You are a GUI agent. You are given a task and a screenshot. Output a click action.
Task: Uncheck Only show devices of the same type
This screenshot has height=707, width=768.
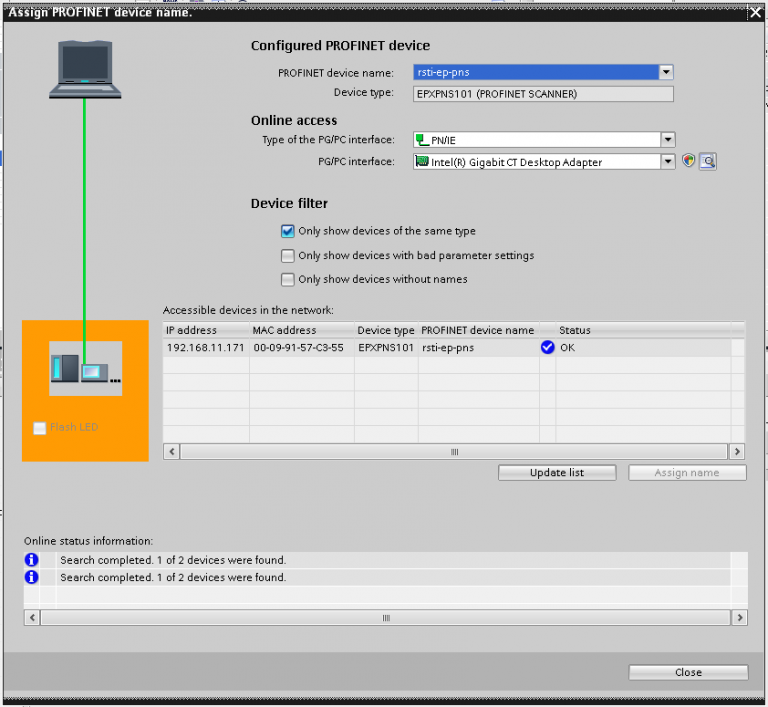click(x=288, y=231)
